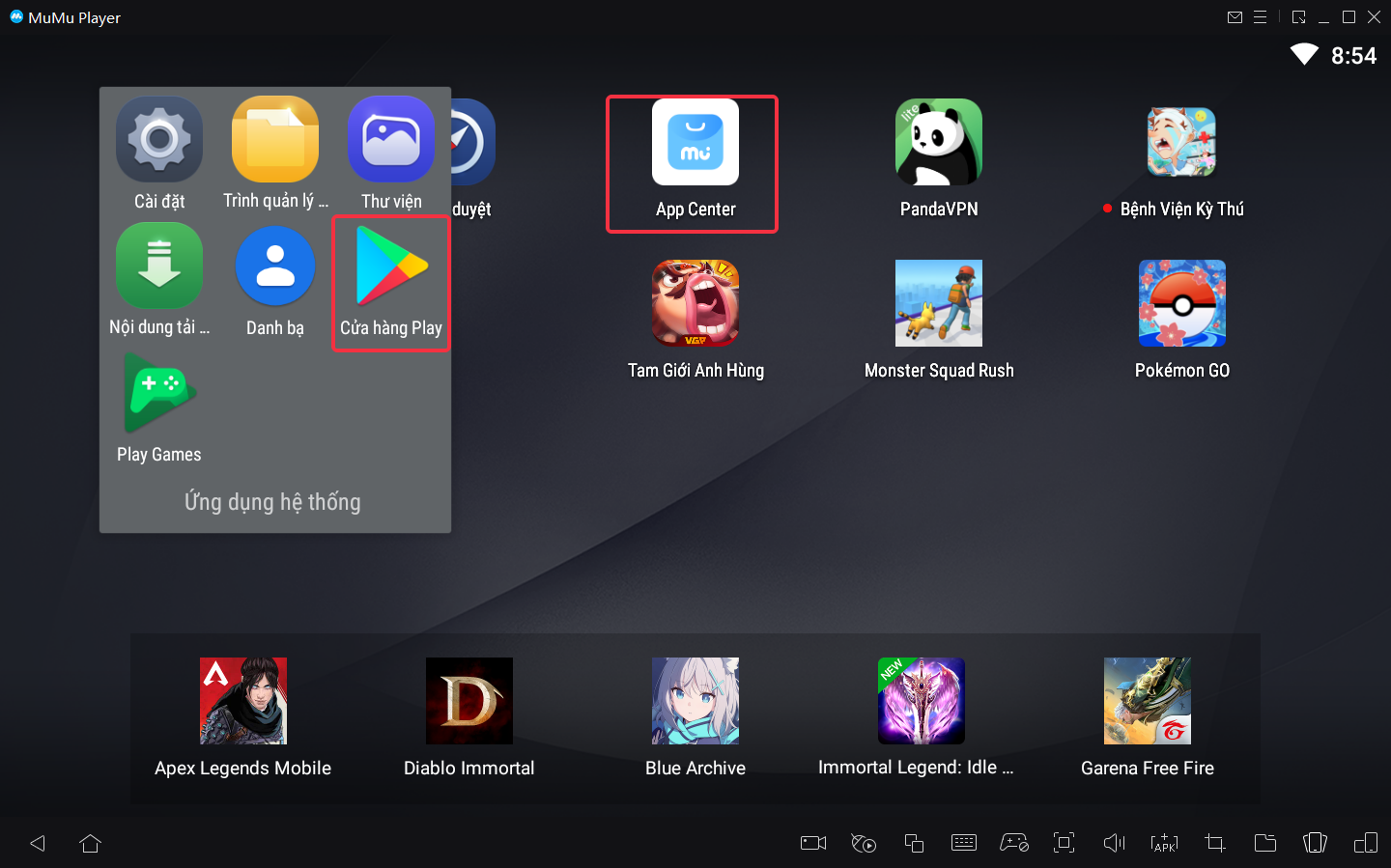The width and height of the screenshot is (1391, 868).
Task: Click the volume speaker icon
Action: (1114, 843)
